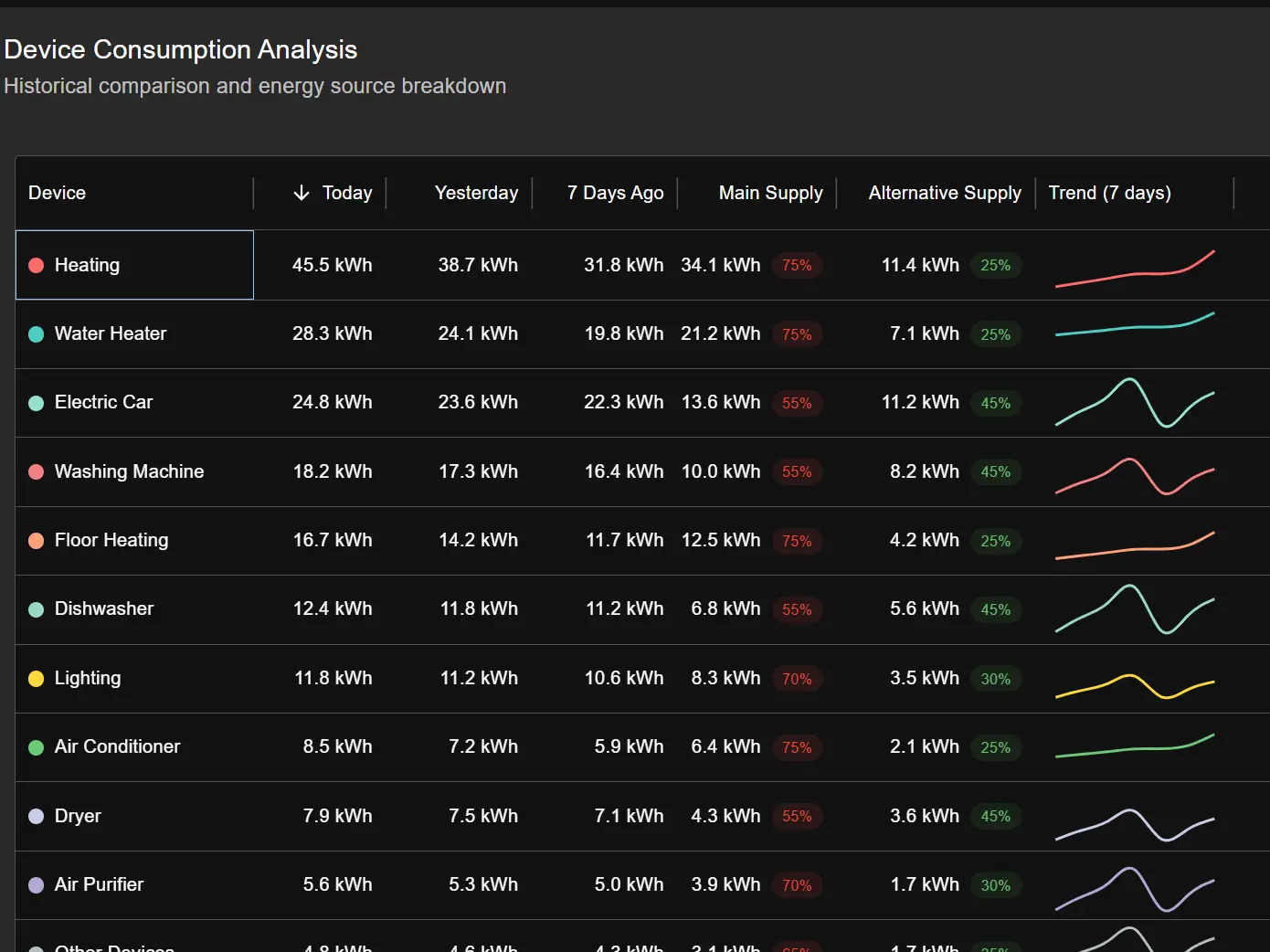
Task: Click the Dryer trend sparkline
Action: [1134, 824]
